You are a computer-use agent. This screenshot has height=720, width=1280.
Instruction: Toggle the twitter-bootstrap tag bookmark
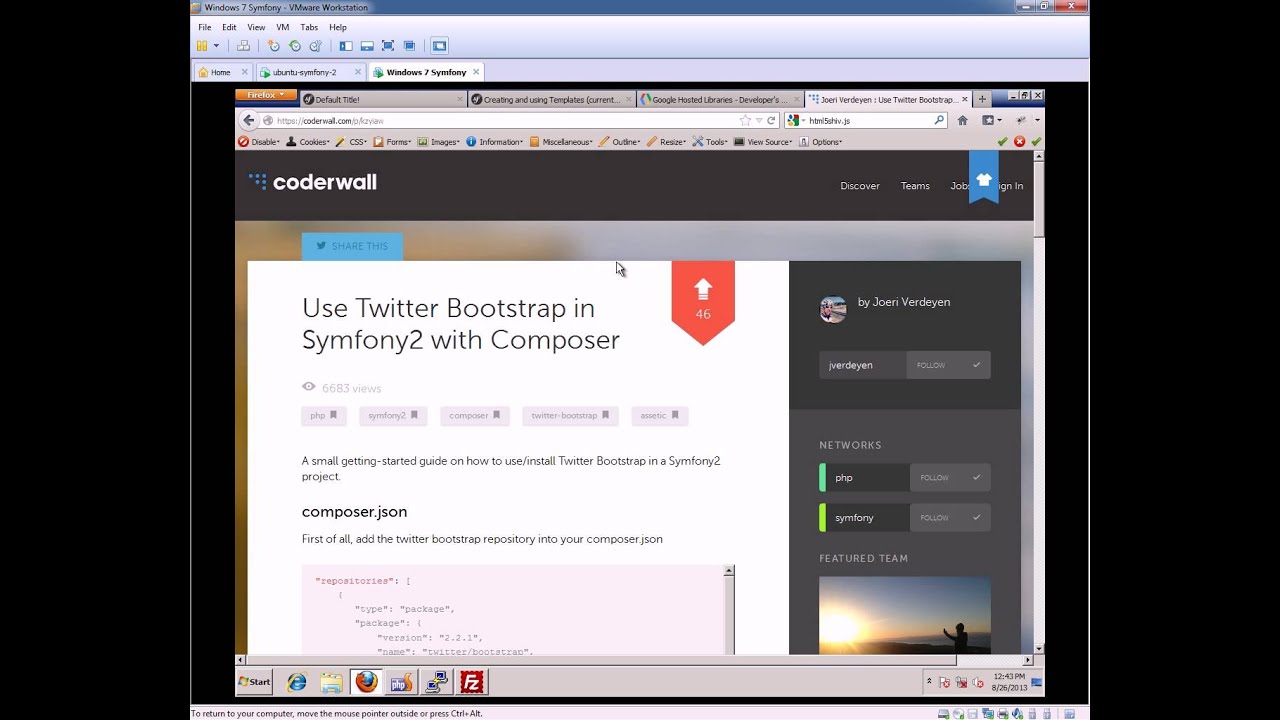[605, 415]
